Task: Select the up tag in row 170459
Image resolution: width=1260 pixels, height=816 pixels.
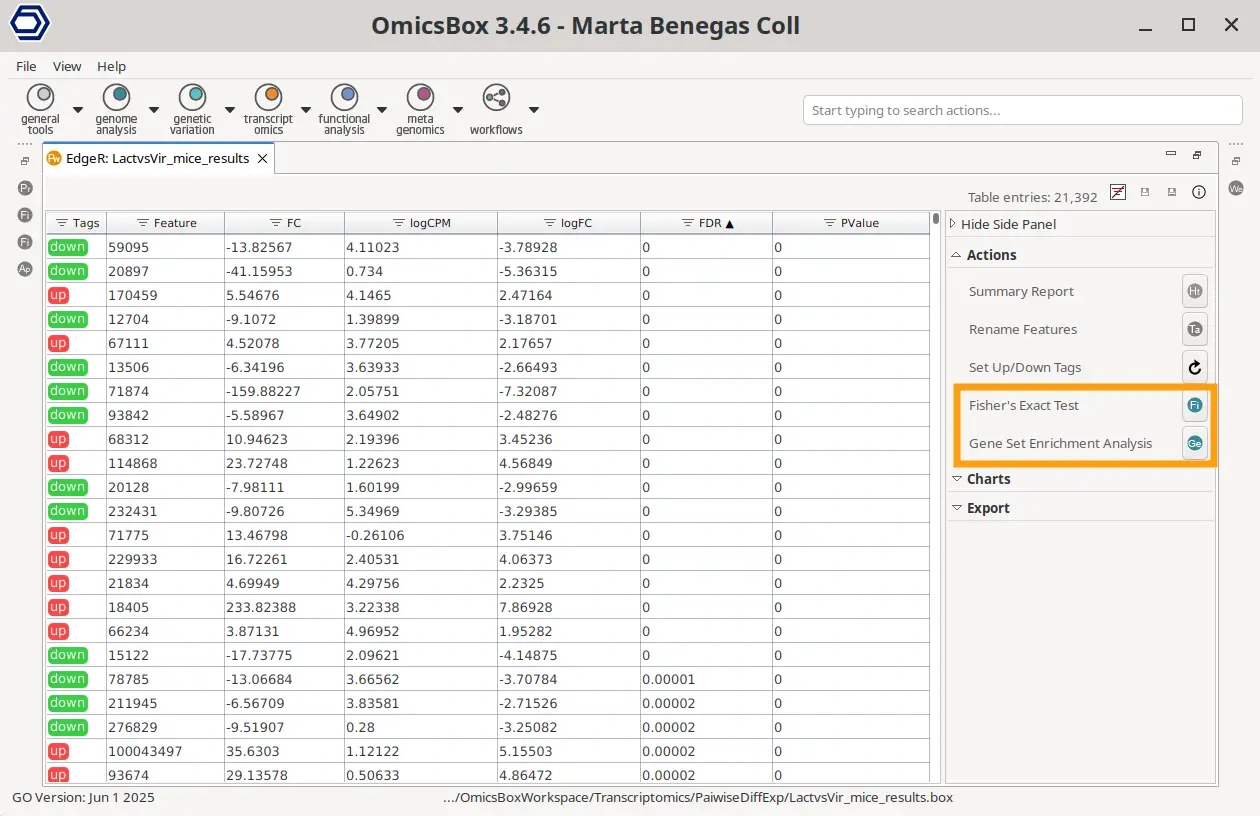Action: [58, 295]
